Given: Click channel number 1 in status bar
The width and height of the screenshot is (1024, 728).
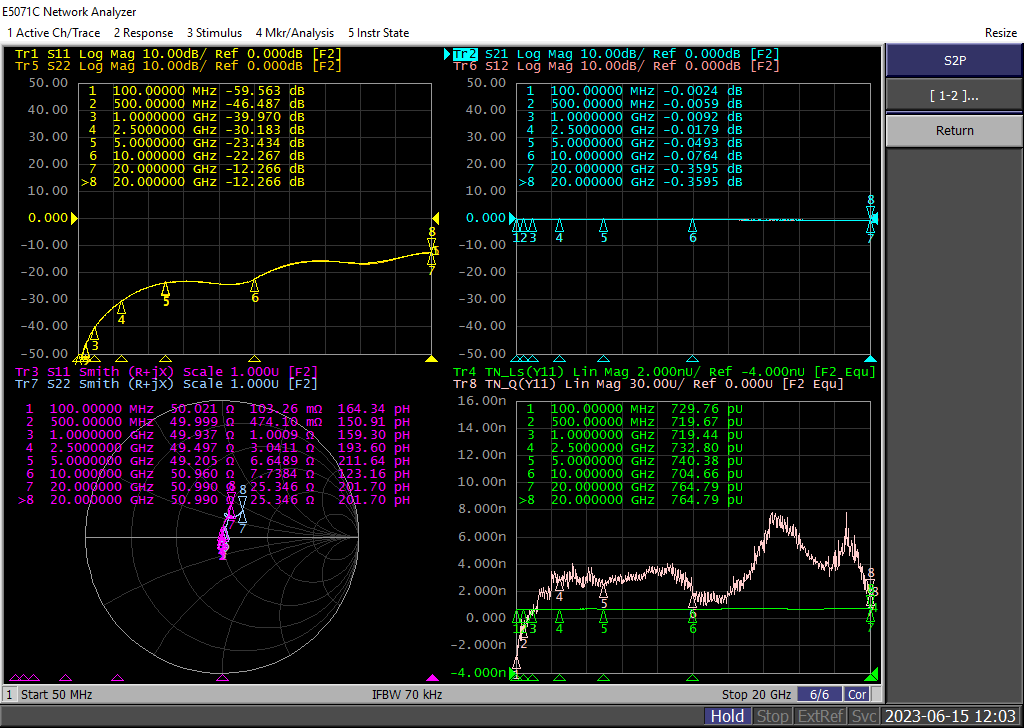Looking at the screenshot, I should [x=9, y=694].
